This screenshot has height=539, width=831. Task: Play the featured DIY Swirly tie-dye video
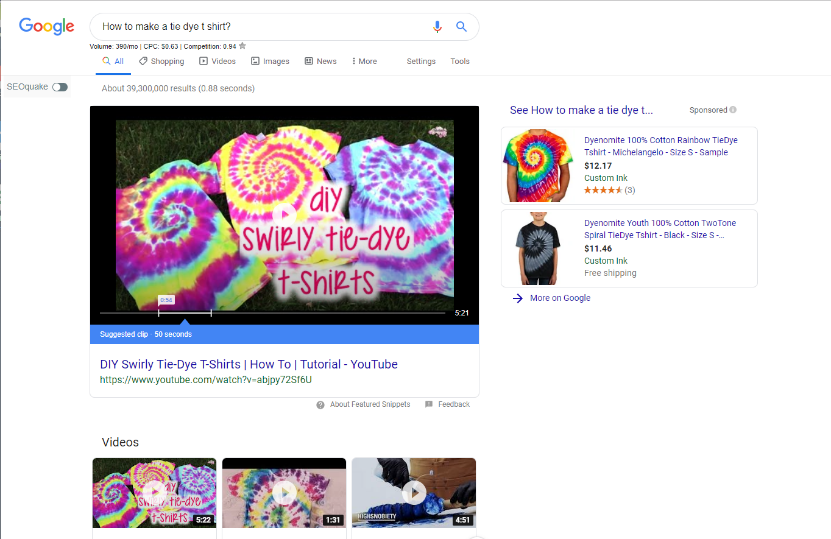point(285,214)
